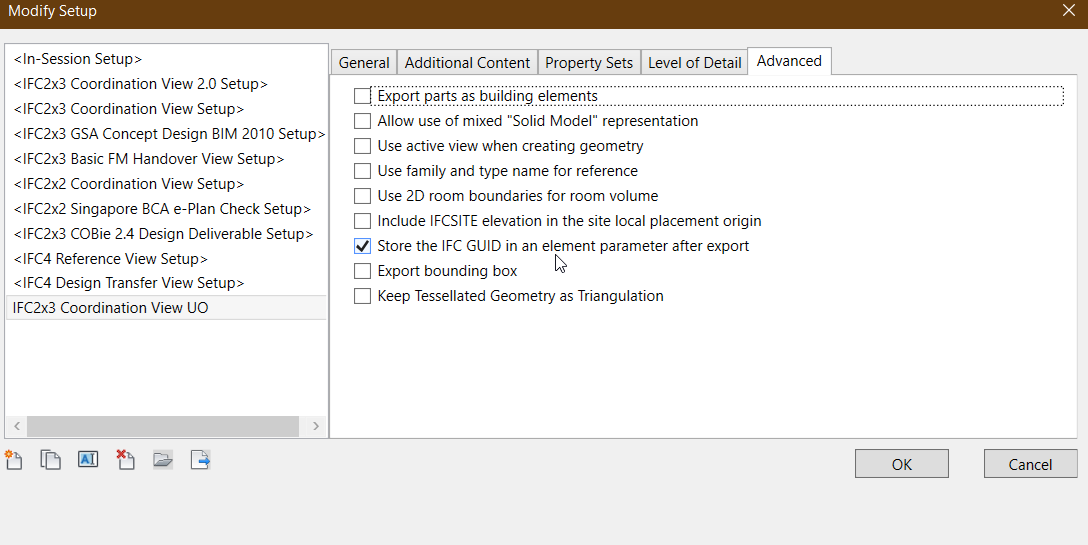Viewport: 1088px width, 545px height.
Task: Check Use 2D room boundaries for room volume
Action: pos(362,196)
